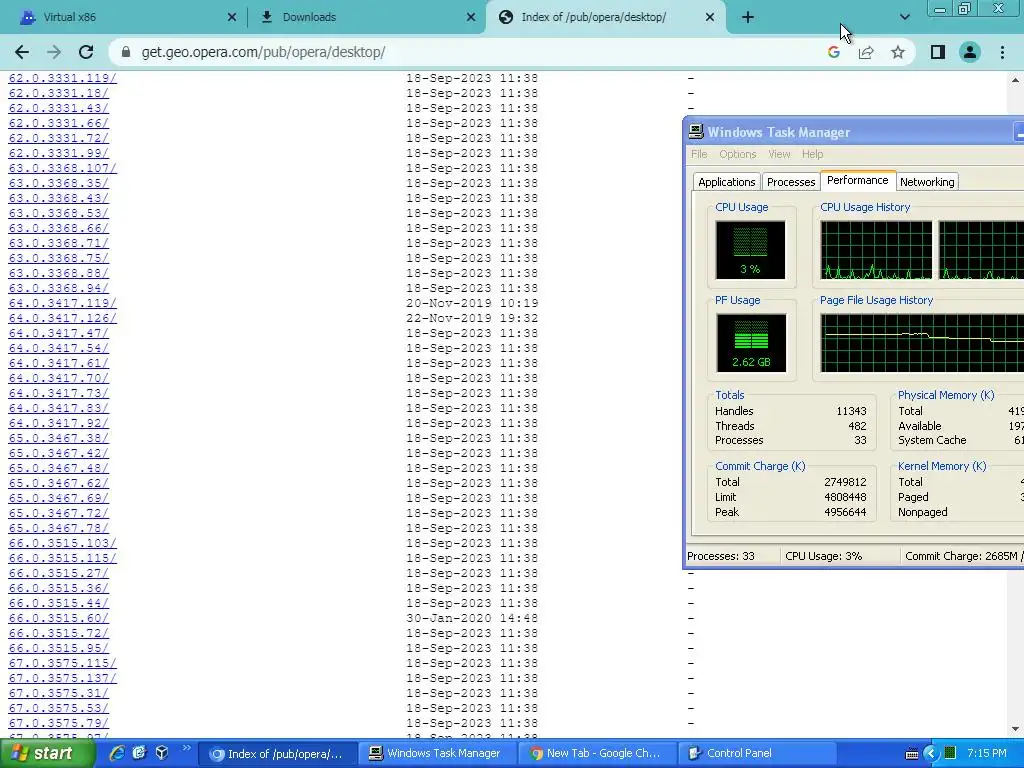Viewport: 1024px width, 768px height.
Task: Click the PF Usage 2.62 GB gauge
Action: (751, 343)
